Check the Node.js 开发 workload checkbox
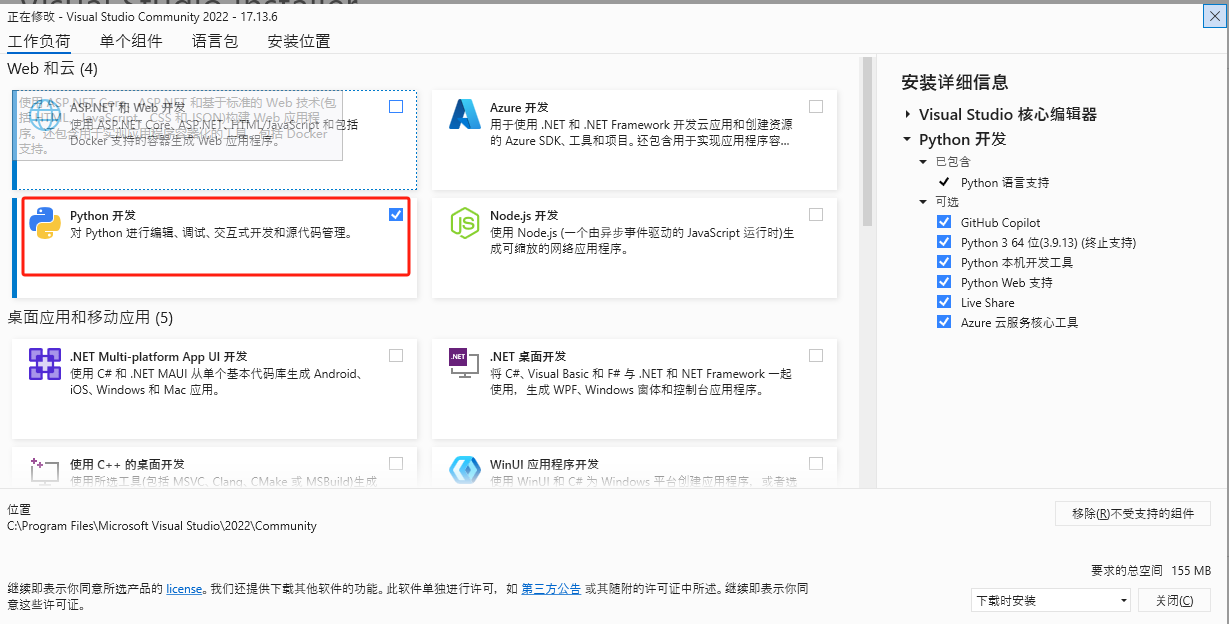Viewport: 1229px width, 624px height. tap(816, 214)
